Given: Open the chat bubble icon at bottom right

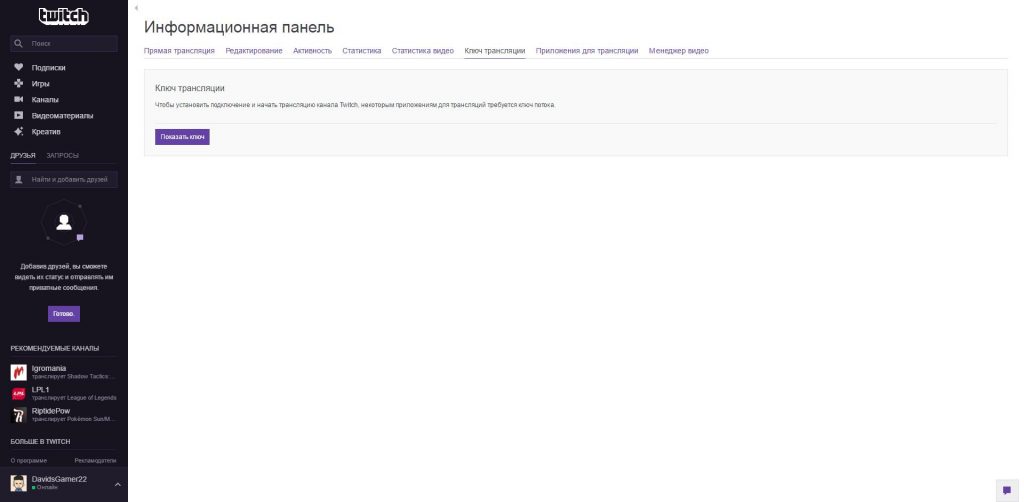Looking at the screenshot, I should (x=1006, y=490).
